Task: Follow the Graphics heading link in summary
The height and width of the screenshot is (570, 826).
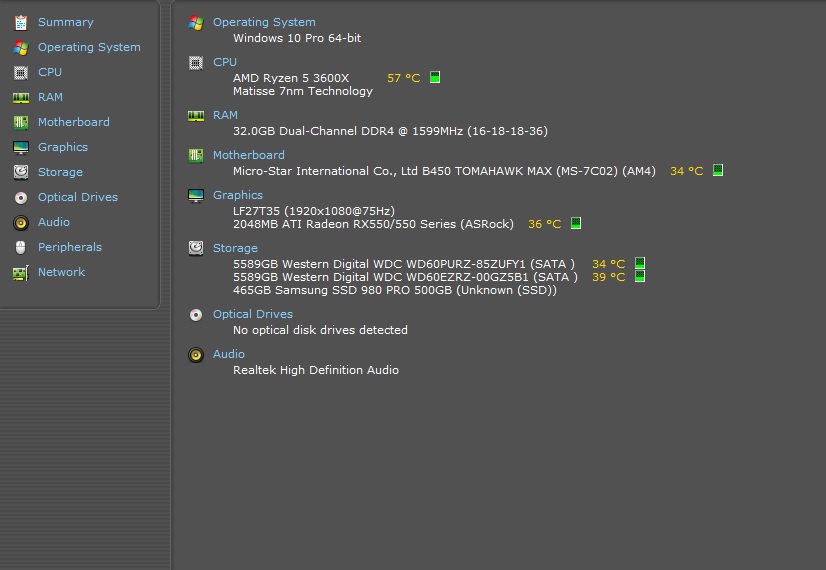Action: (238, 195)
